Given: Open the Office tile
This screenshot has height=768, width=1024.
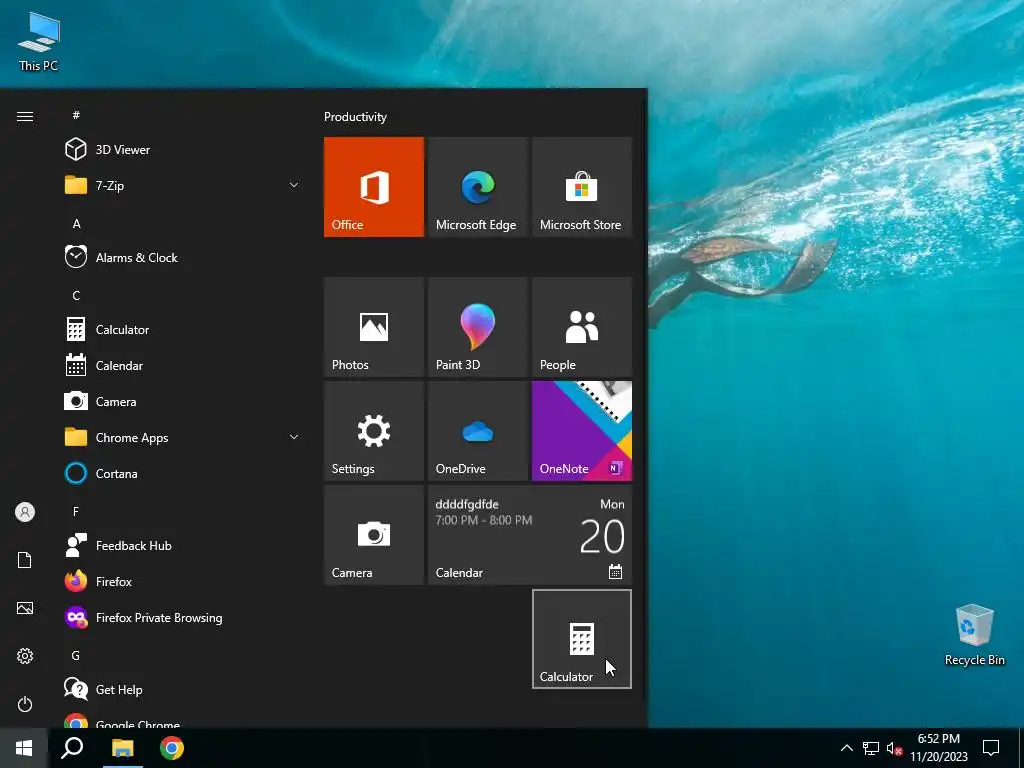Looking at the screenshot, I should [374, 187].
